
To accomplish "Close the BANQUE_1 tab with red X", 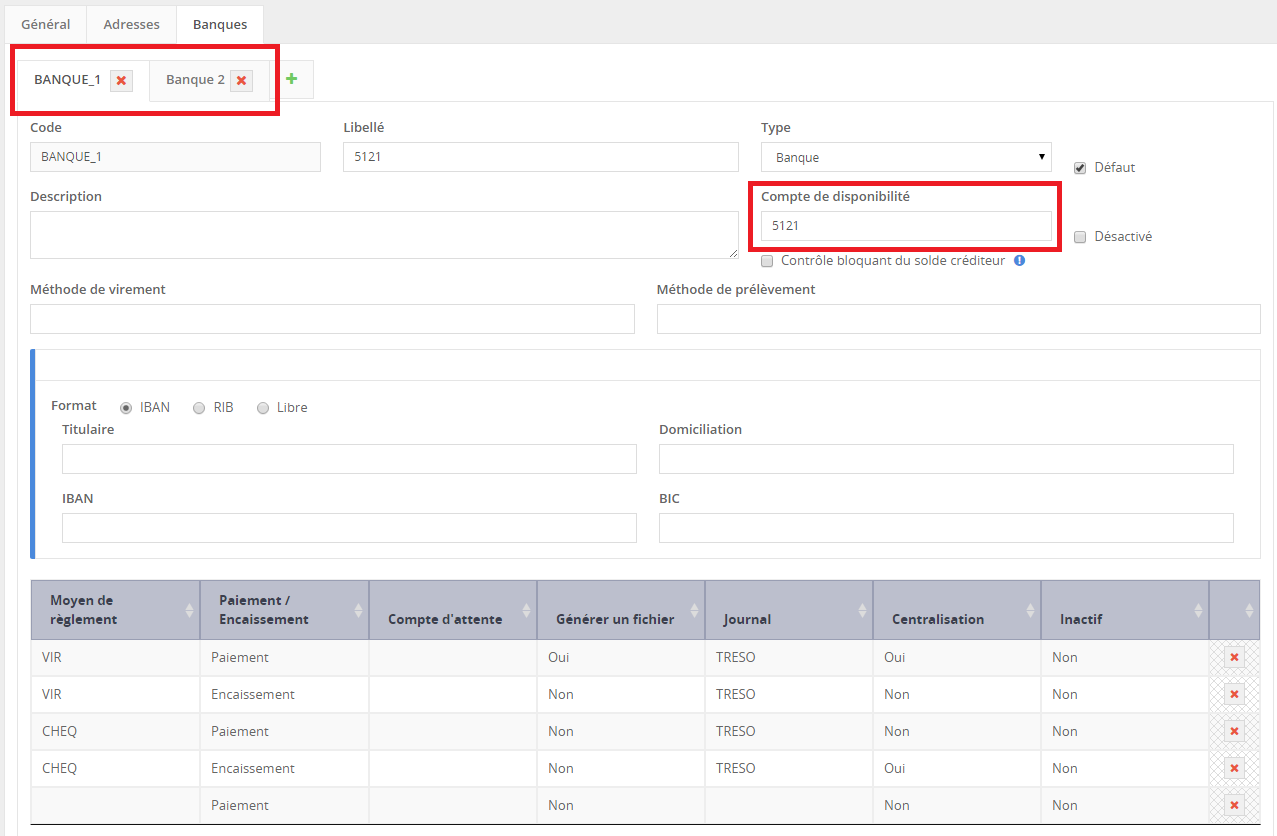I will (x=121, y=81).
